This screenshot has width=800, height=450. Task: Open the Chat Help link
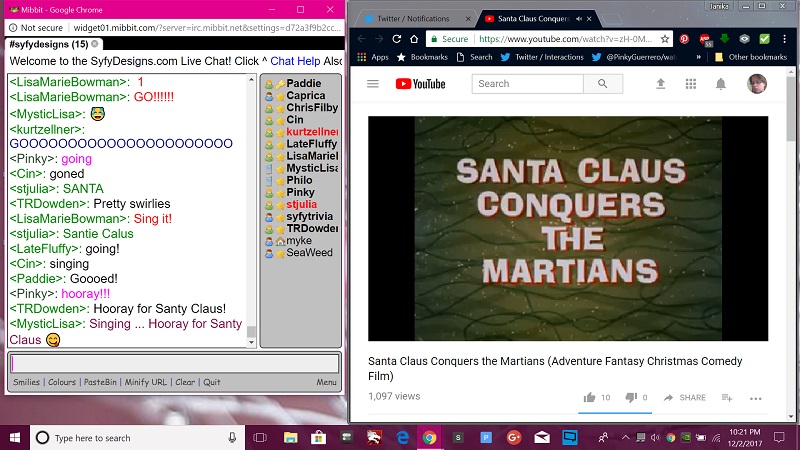pos(295,61)
